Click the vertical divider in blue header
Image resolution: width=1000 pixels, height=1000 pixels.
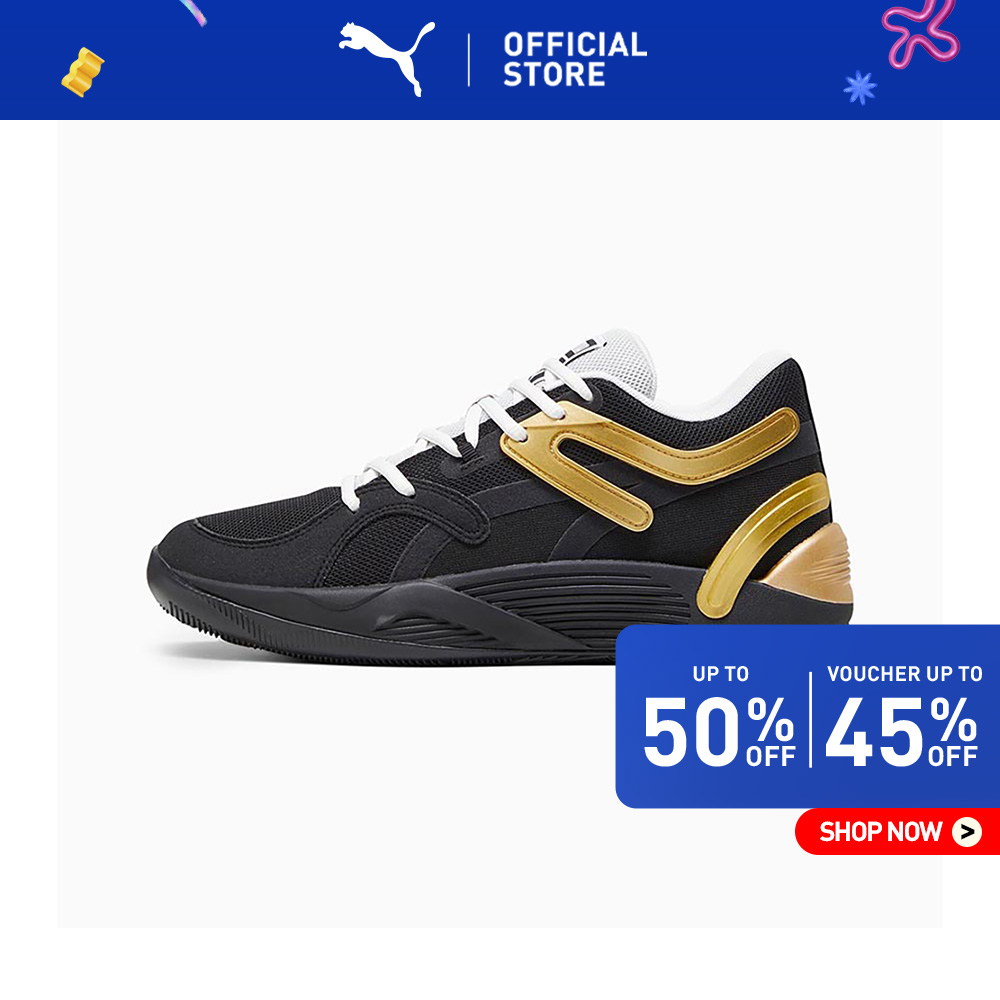pyautogui.click(x=469, y=60)
